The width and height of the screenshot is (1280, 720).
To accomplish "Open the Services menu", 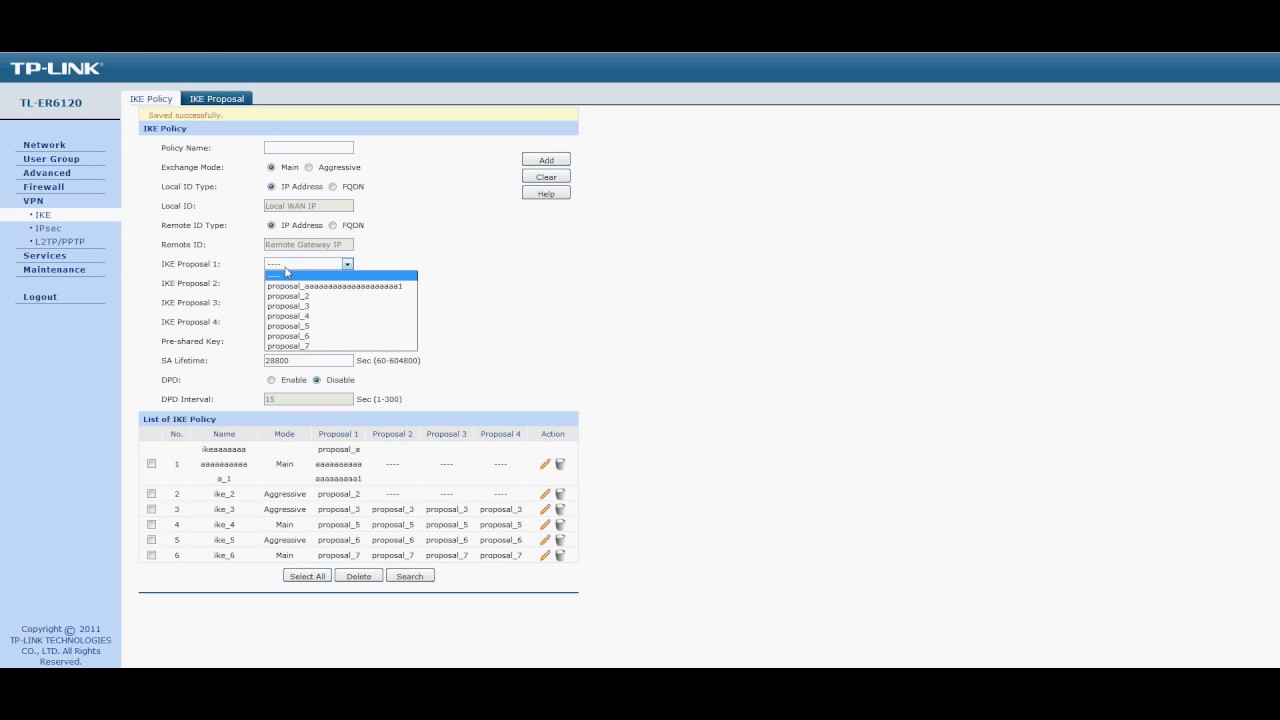I will (x=45, y=256).
